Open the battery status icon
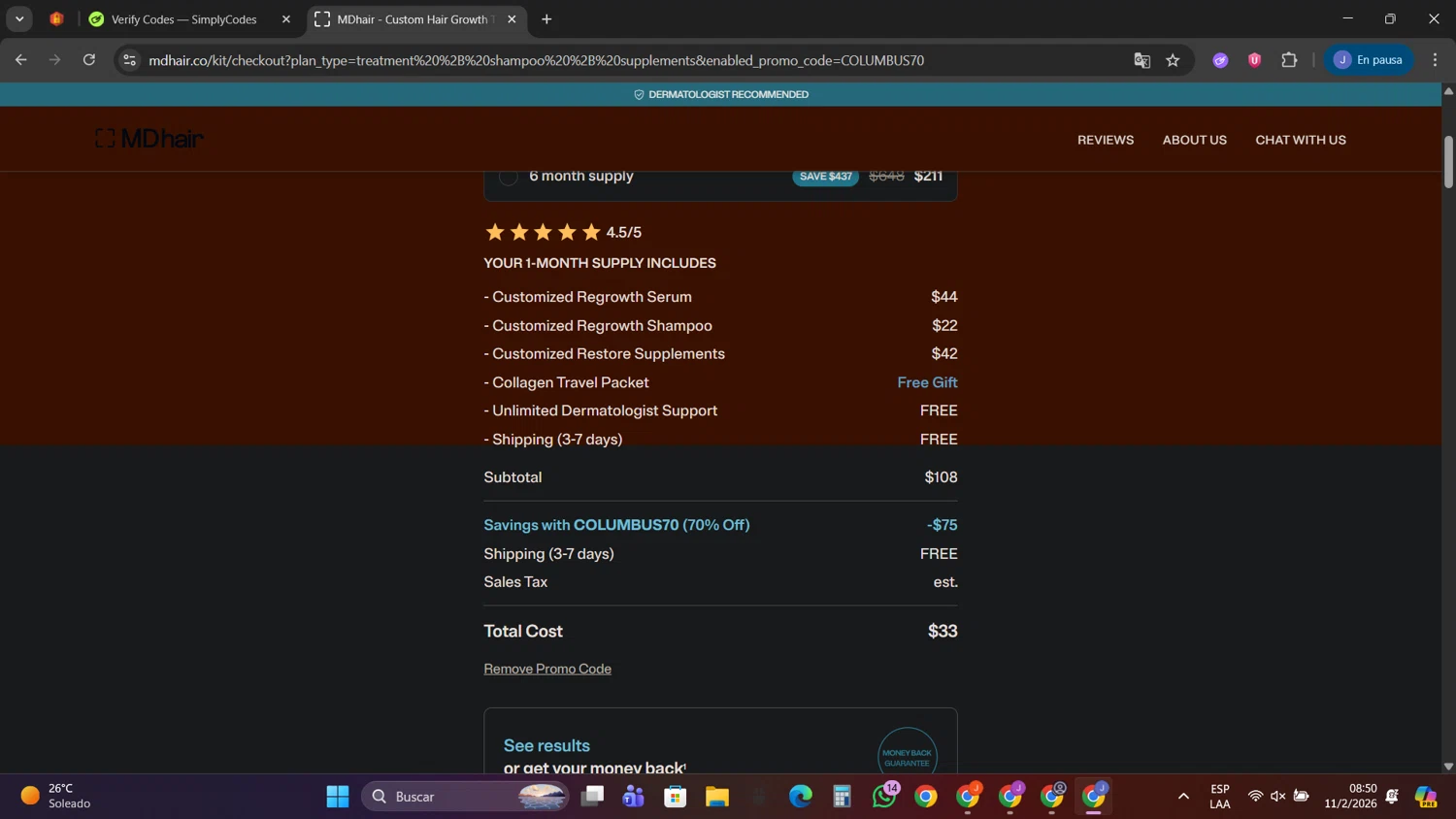Viewport: 1456px width, 819px height. pyautogui.click(x=1302, y=797)
